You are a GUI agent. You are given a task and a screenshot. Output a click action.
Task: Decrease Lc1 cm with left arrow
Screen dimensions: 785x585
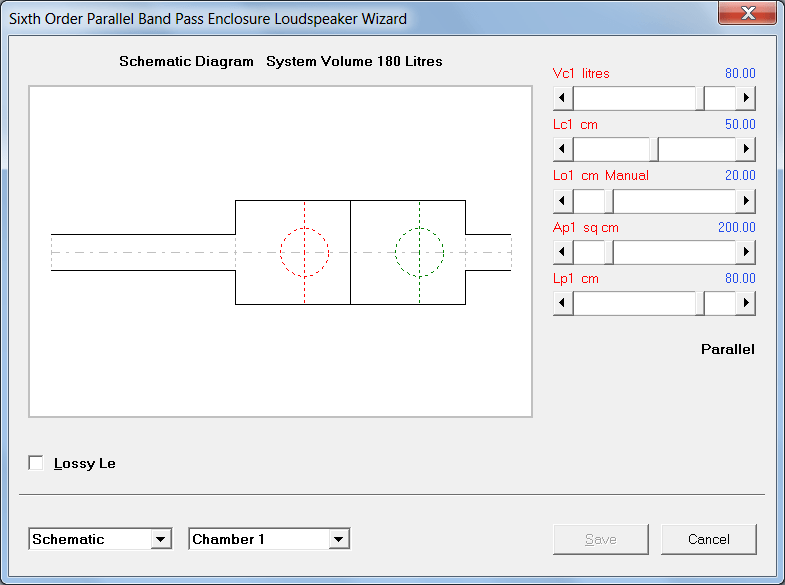coord(563,149)
